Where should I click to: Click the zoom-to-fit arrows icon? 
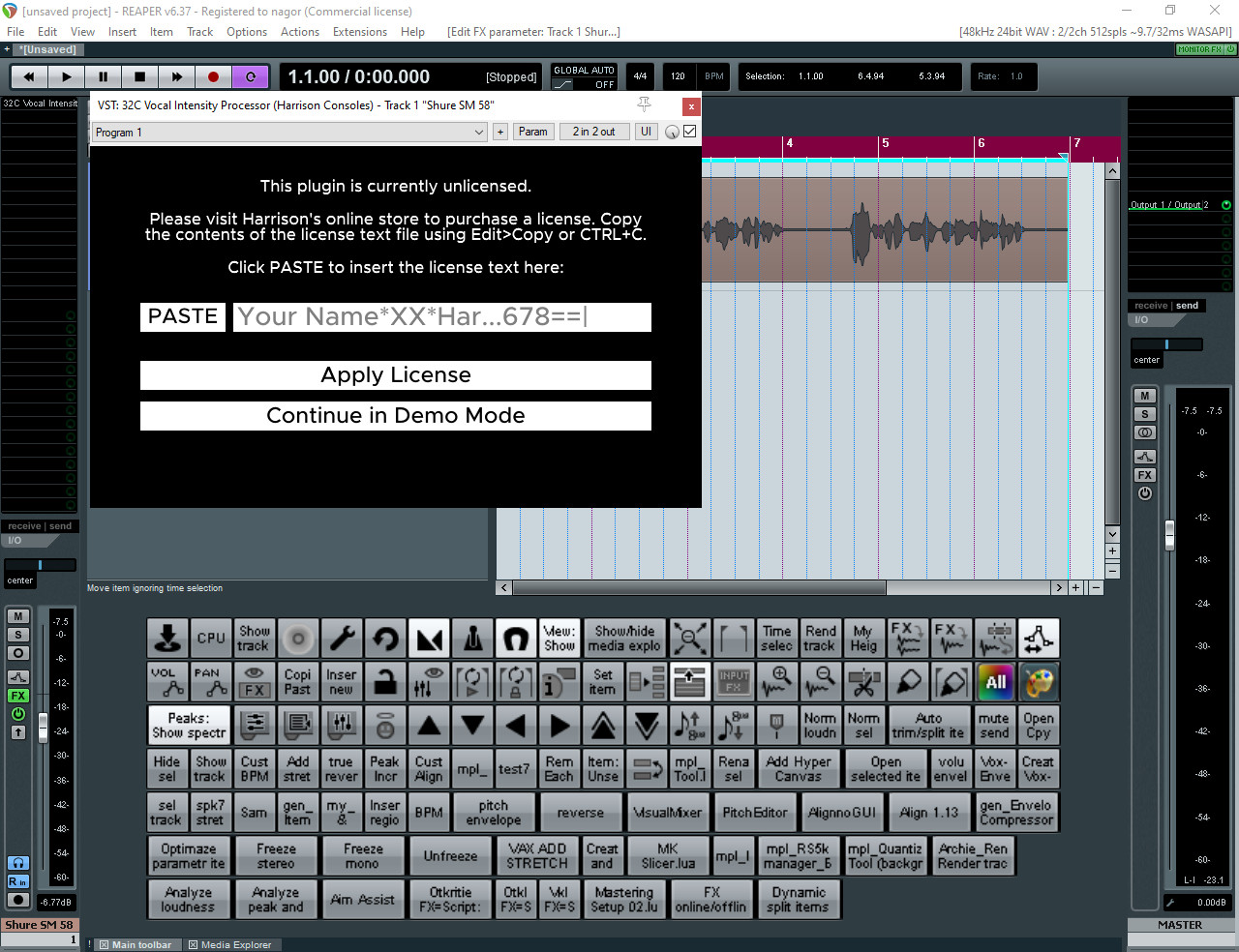click(x=689, y=639)
